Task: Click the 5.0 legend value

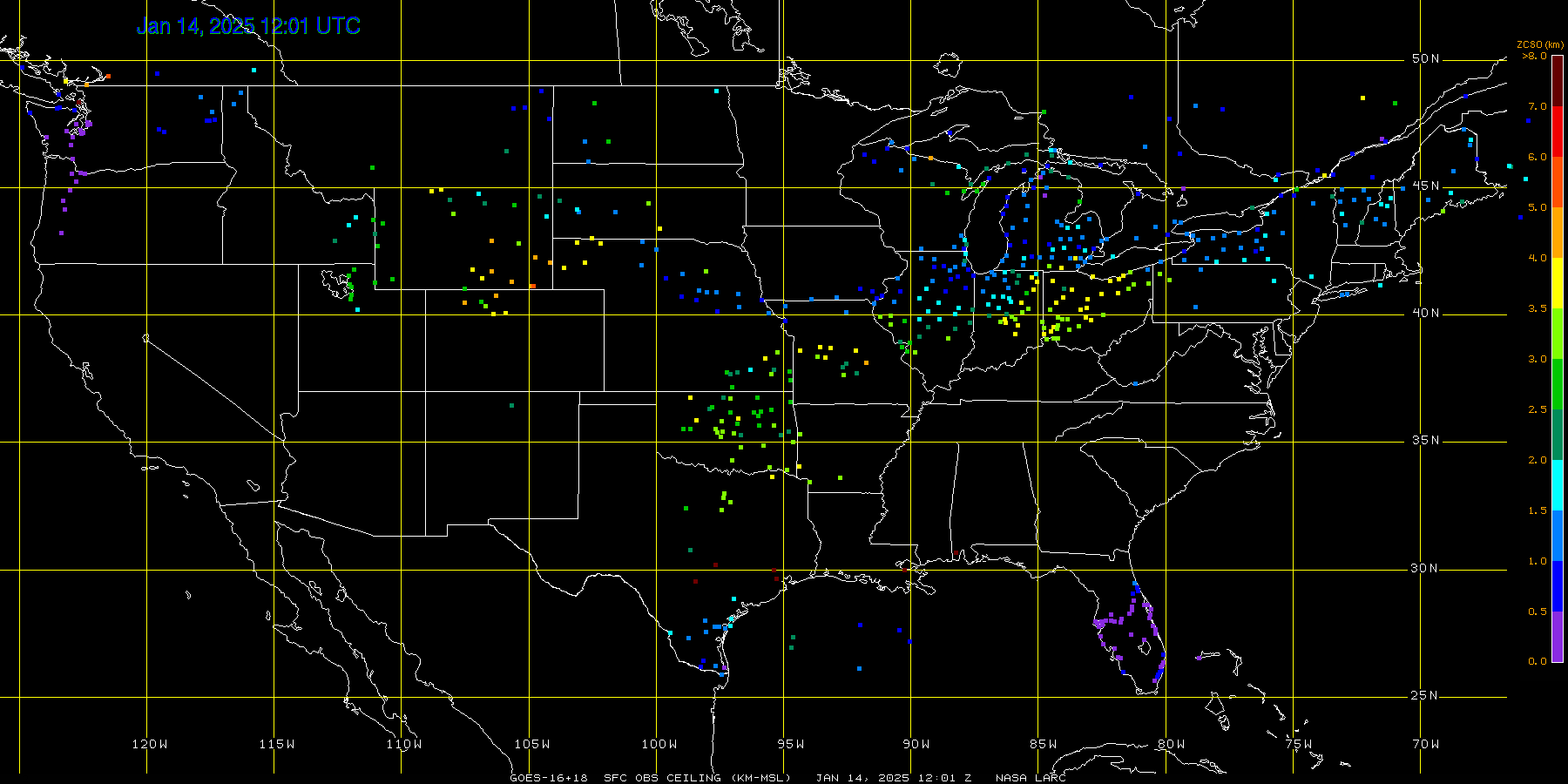Action: (x=1538, y=208)
